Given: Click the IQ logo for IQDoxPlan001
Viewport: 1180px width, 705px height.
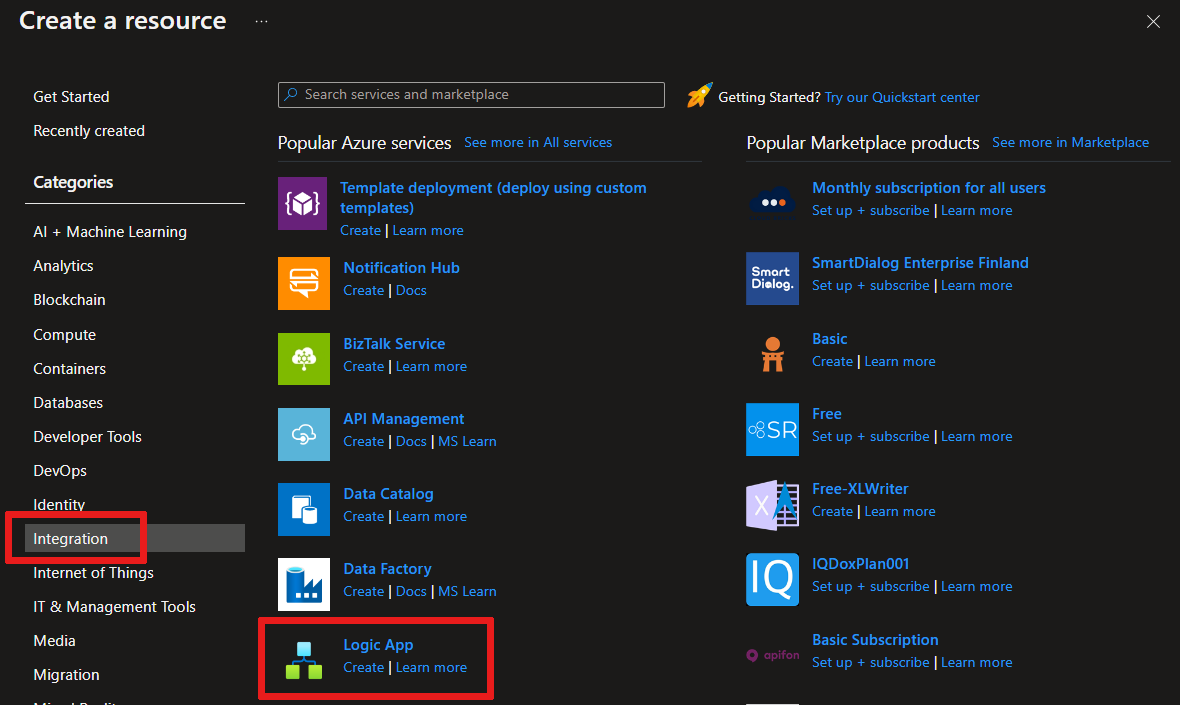Looking at the screenshot, I should 772,579.
